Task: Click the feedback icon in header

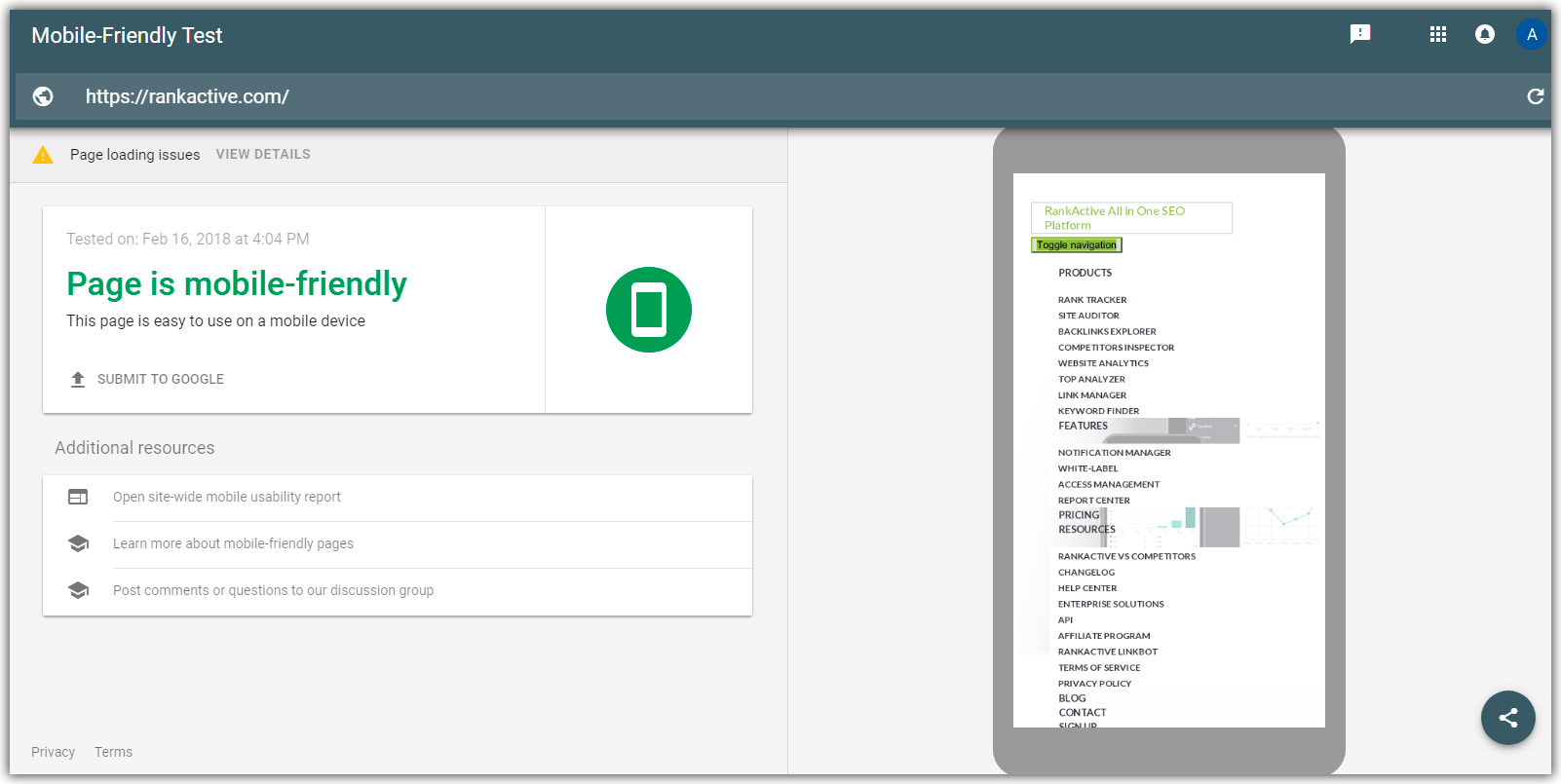Action: 1360,35
